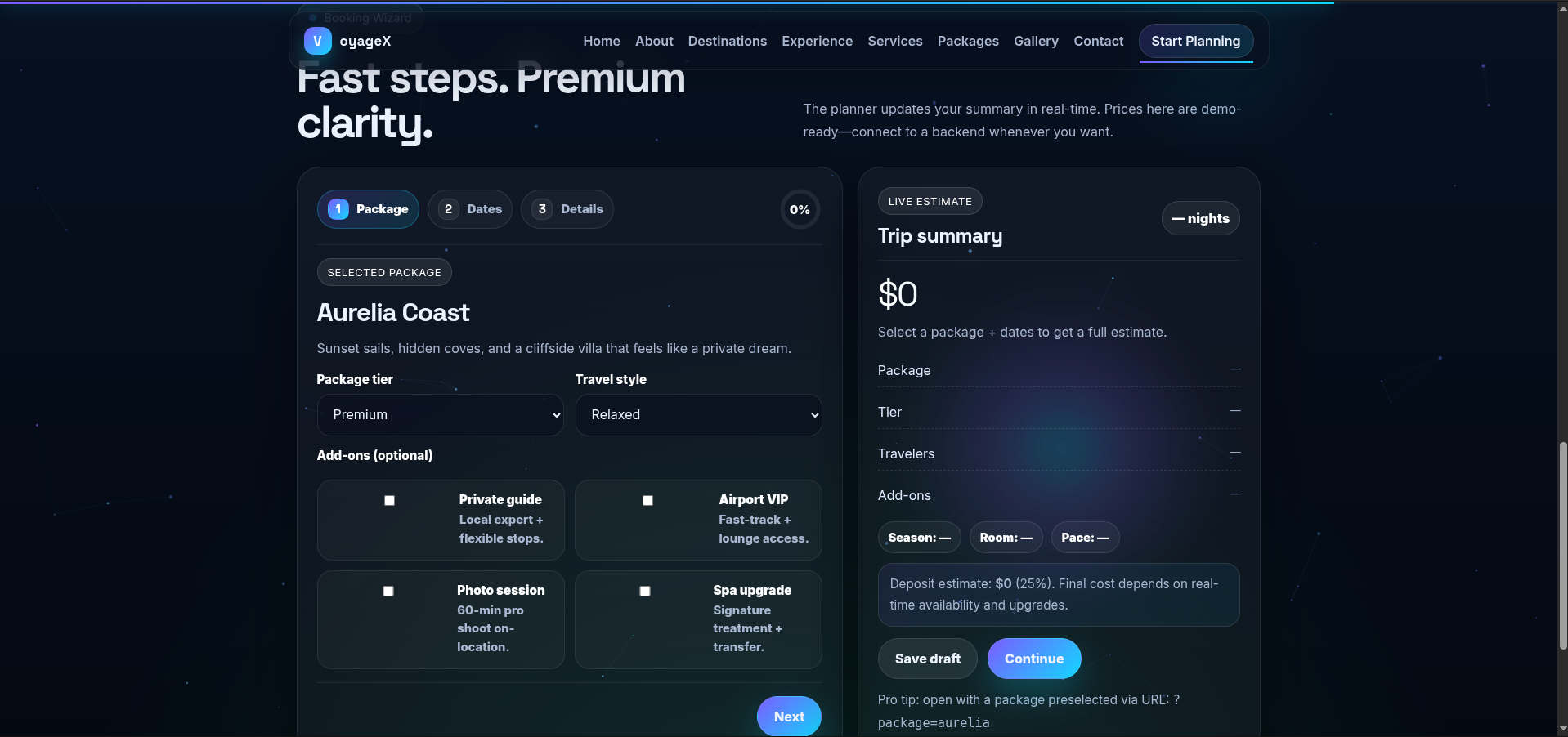
Task: Expand the Travel style dropdown
Action: (698, 415)
